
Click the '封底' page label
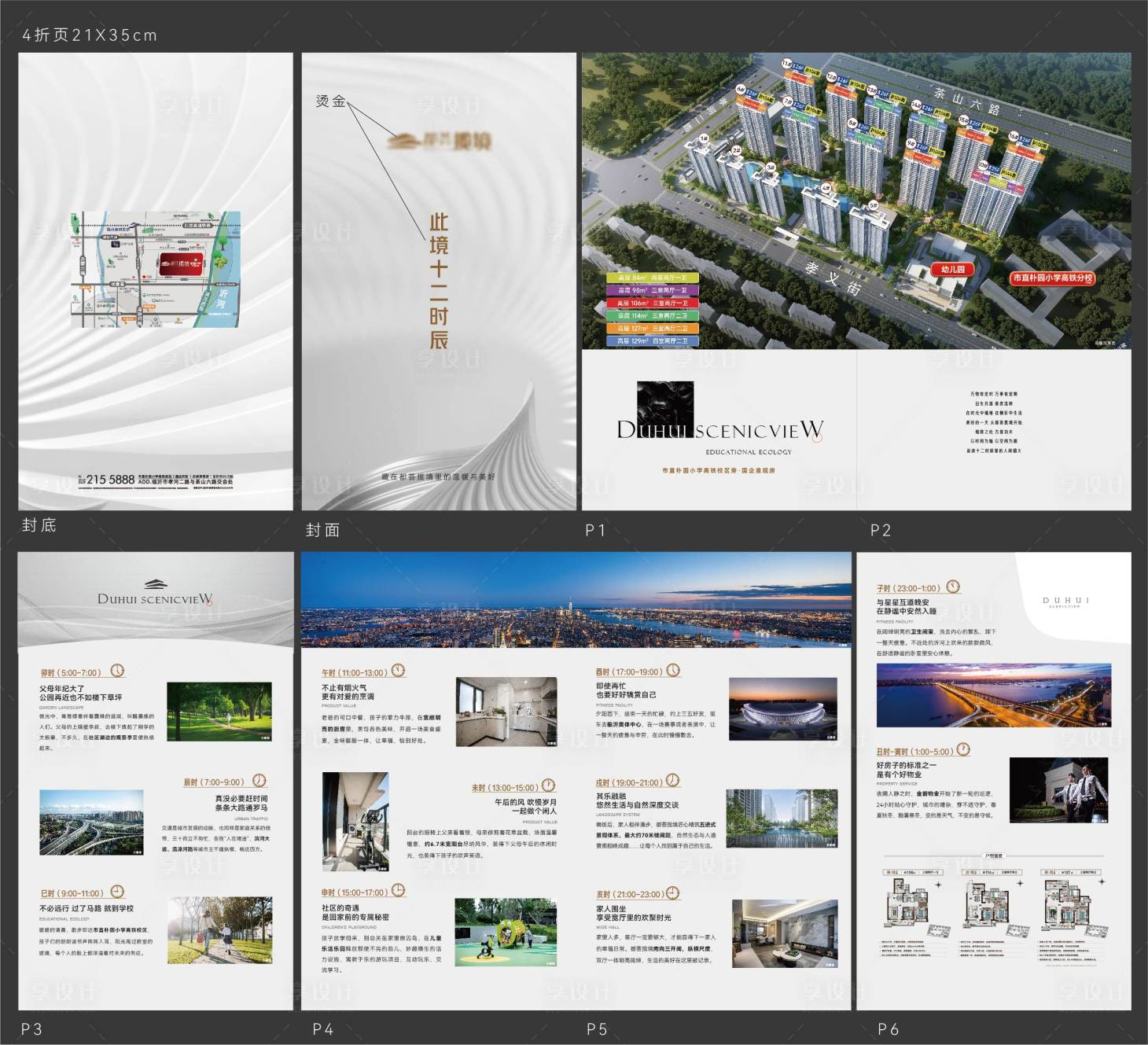coord(39,525)
